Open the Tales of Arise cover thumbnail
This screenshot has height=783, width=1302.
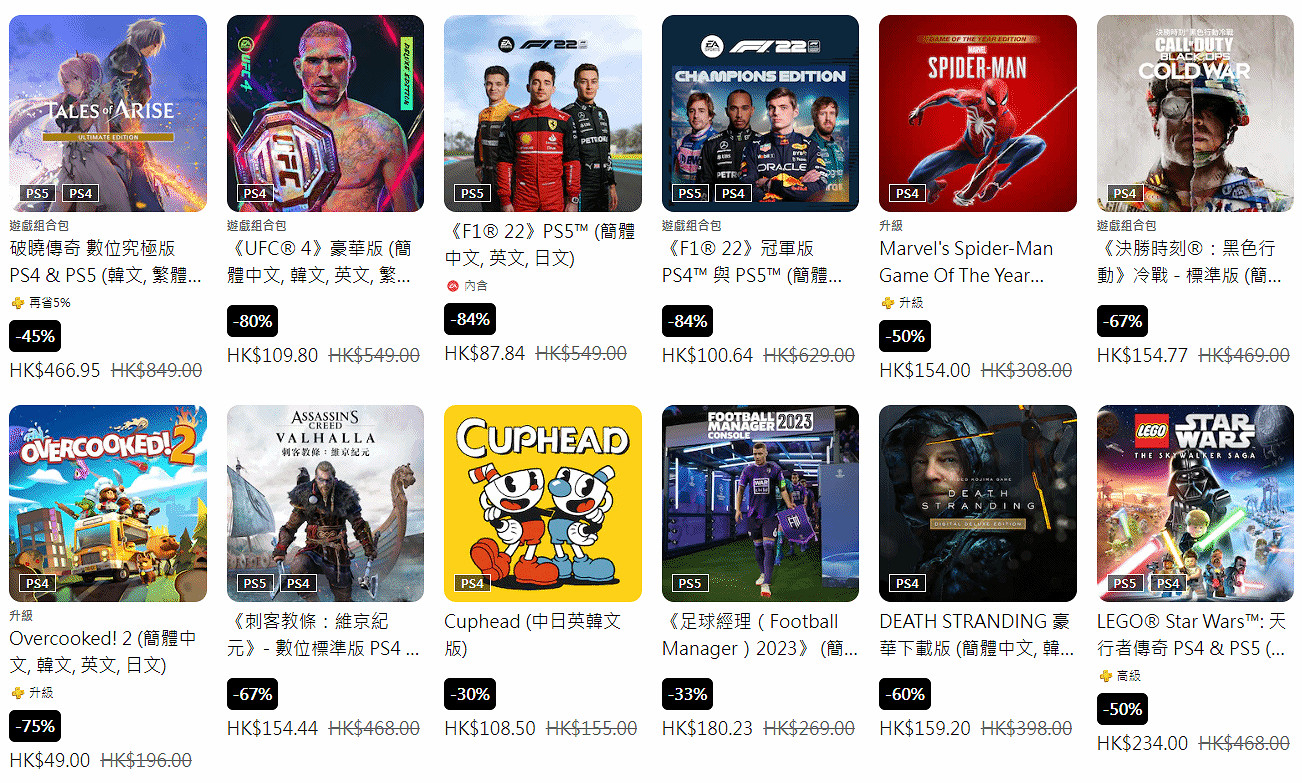pyautogui.click(x=108, y=113)
